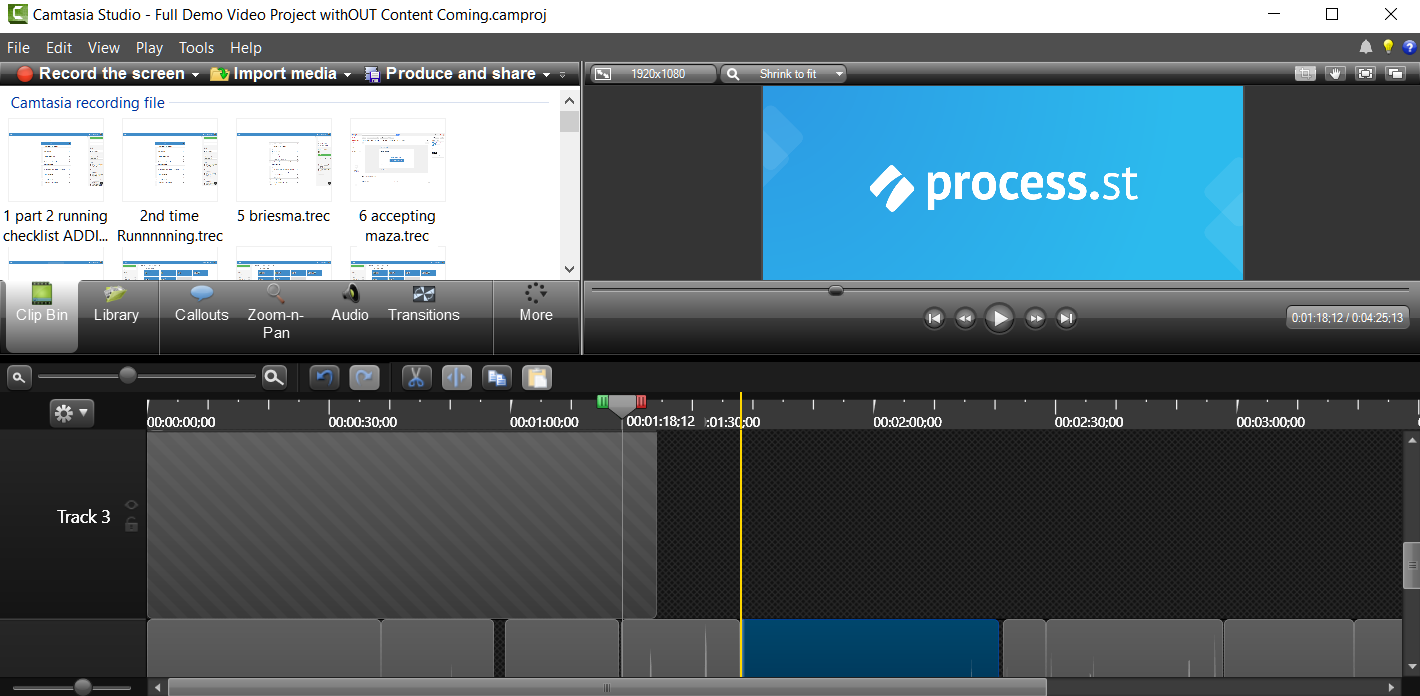This screenshot has width=1420, height=696.
Task: Detach the preview window
Action: (x=1396, y=74)
